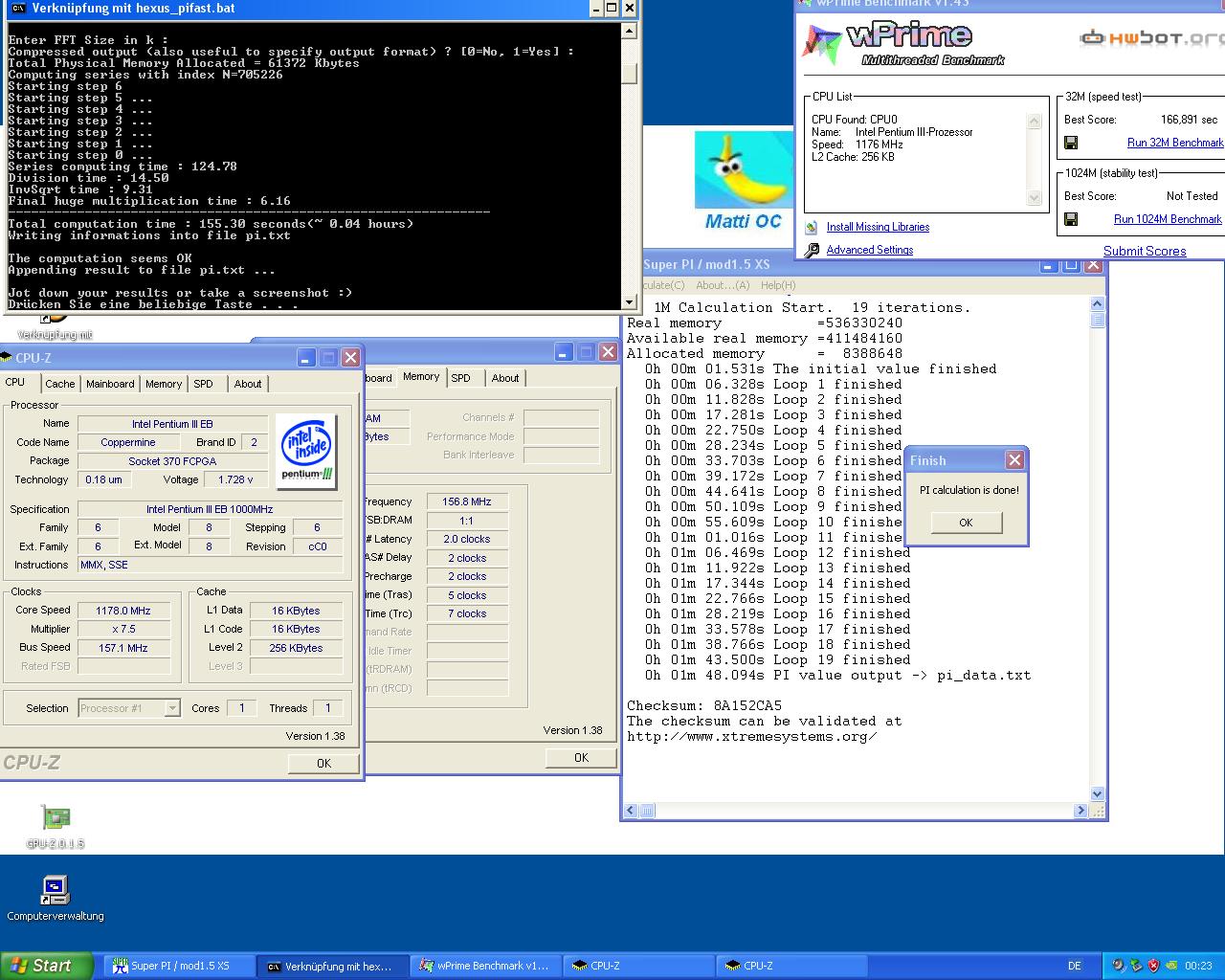1225x980 pixels.
Task: Click Run 32M Benchmark link
Action: click(x=1175, y=143)
